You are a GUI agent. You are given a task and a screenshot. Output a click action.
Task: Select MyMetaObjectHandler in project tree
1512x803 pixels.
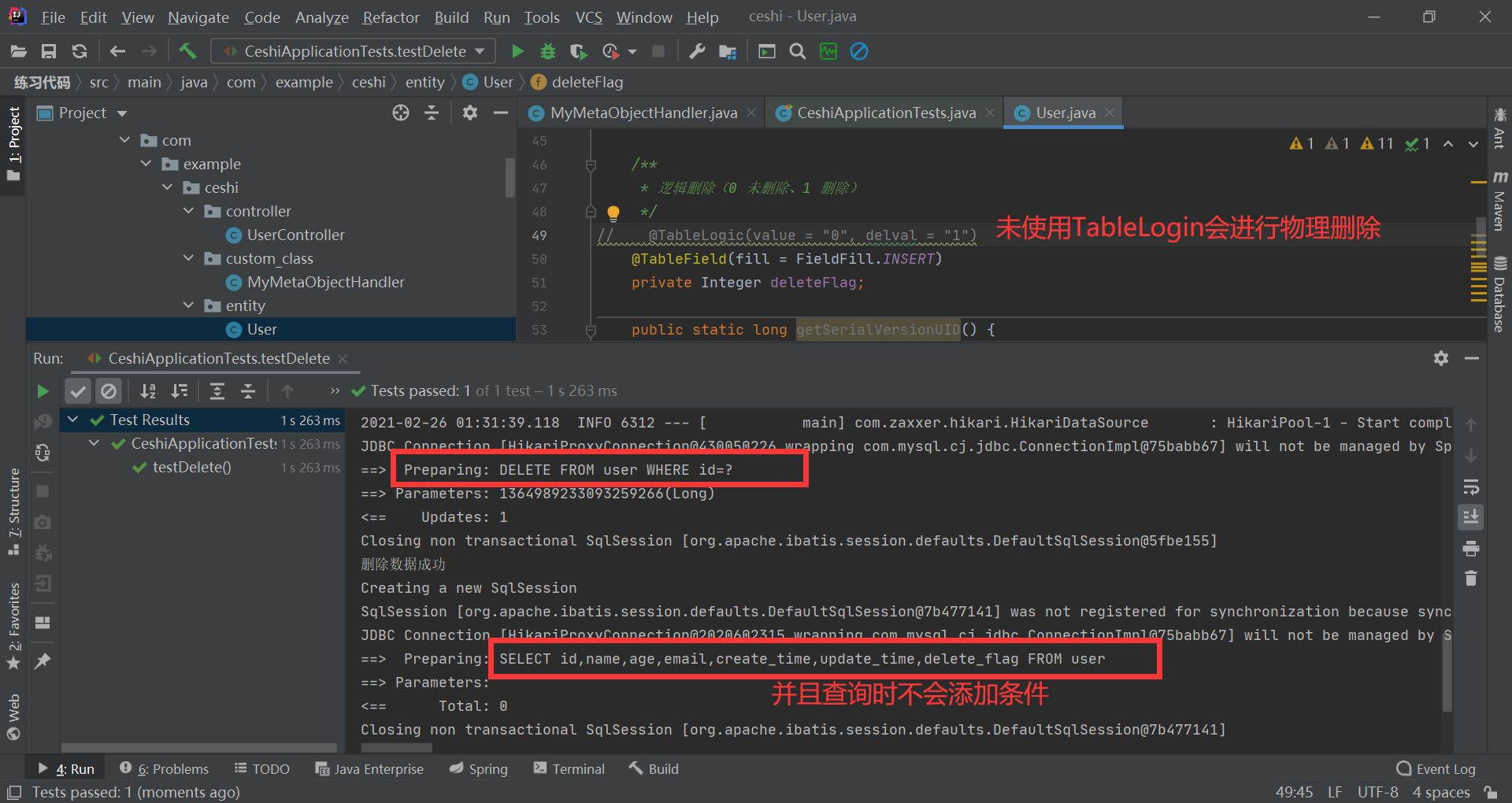[325, 282]
